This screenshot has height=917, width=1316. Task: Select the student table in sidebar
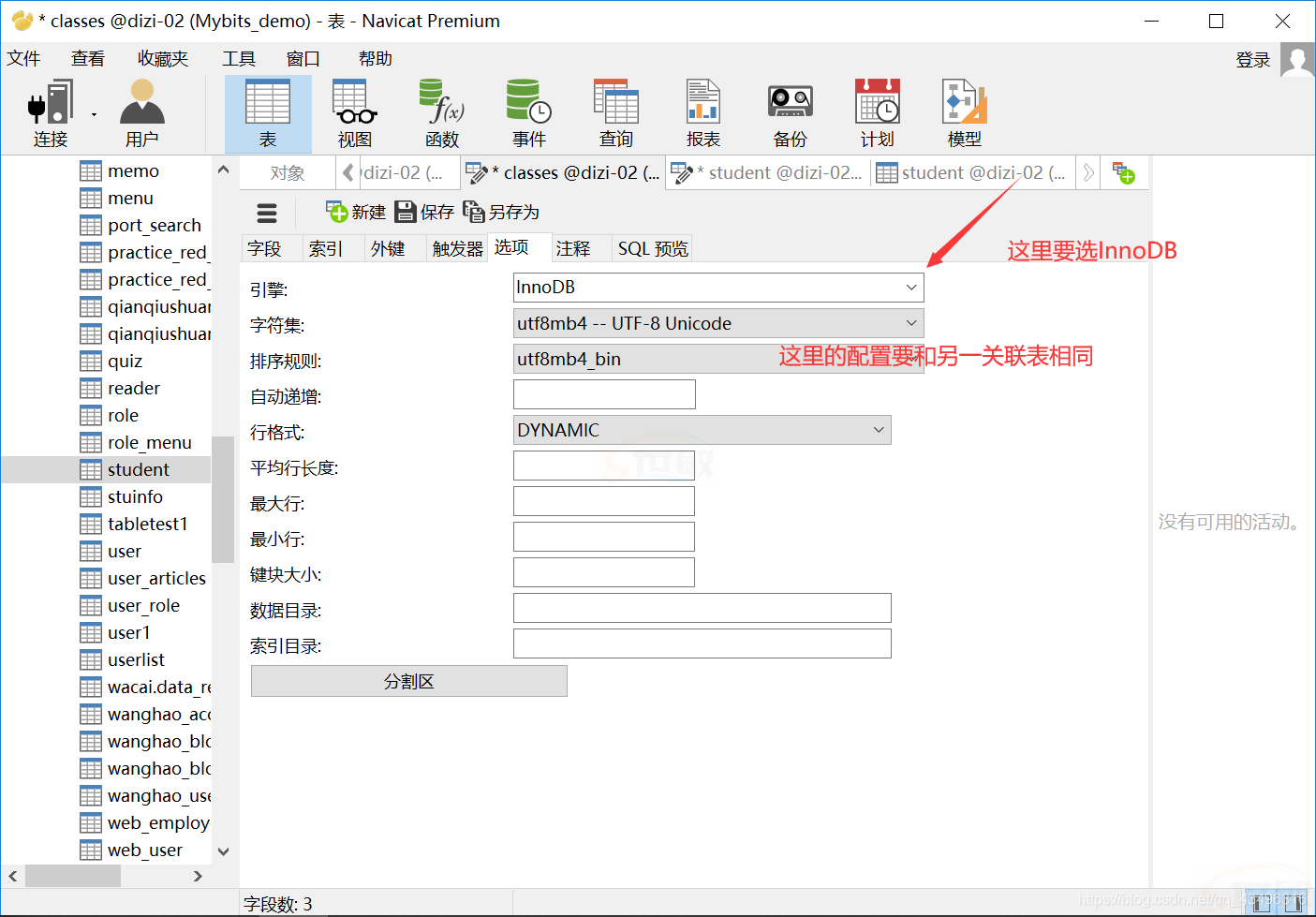pyautogui.click(x=107, y=469)
